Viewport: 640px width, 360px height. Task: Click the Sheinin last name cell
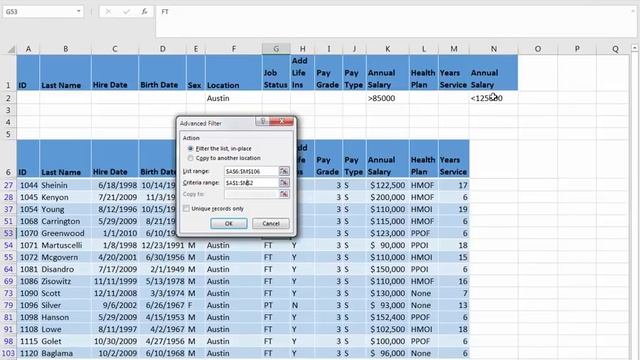pos(65,185)
